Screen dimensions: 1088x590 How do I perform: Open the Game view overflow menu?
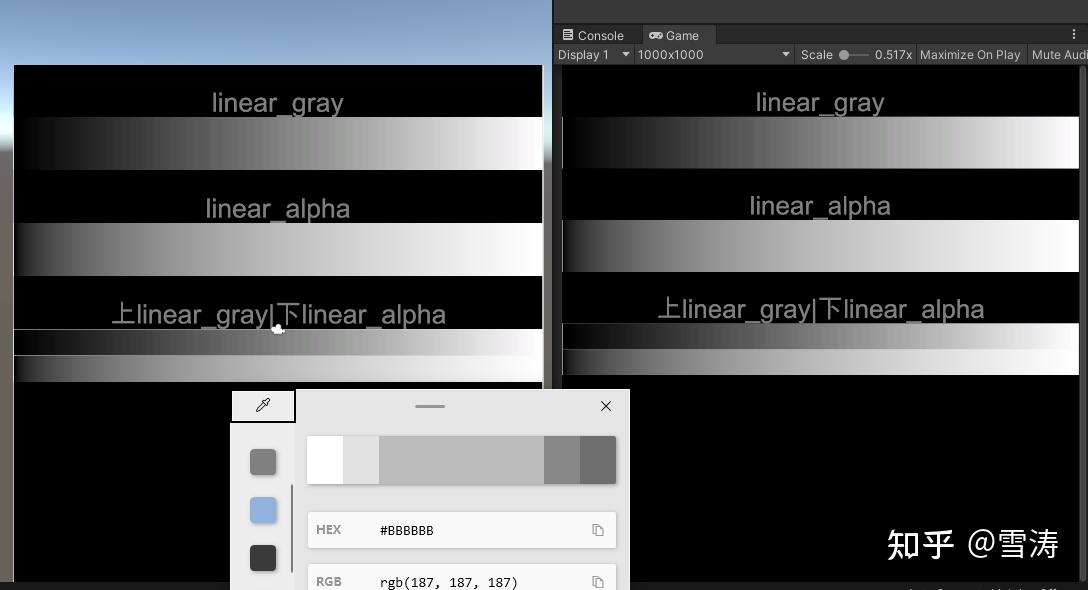coord(1075,34)
